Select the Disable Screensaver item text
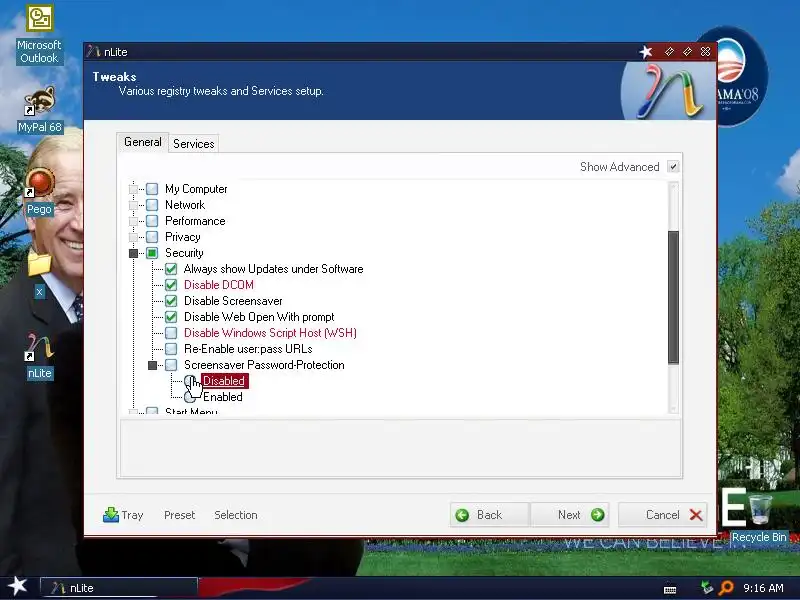 tap(233, 301)
